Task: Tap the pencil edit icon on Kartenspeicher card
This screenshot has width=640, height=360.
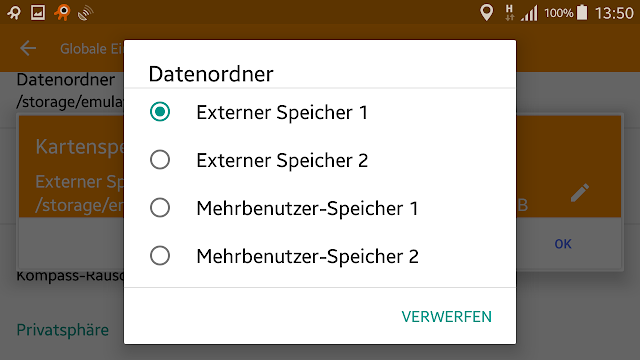Action: tap(580, 193)
